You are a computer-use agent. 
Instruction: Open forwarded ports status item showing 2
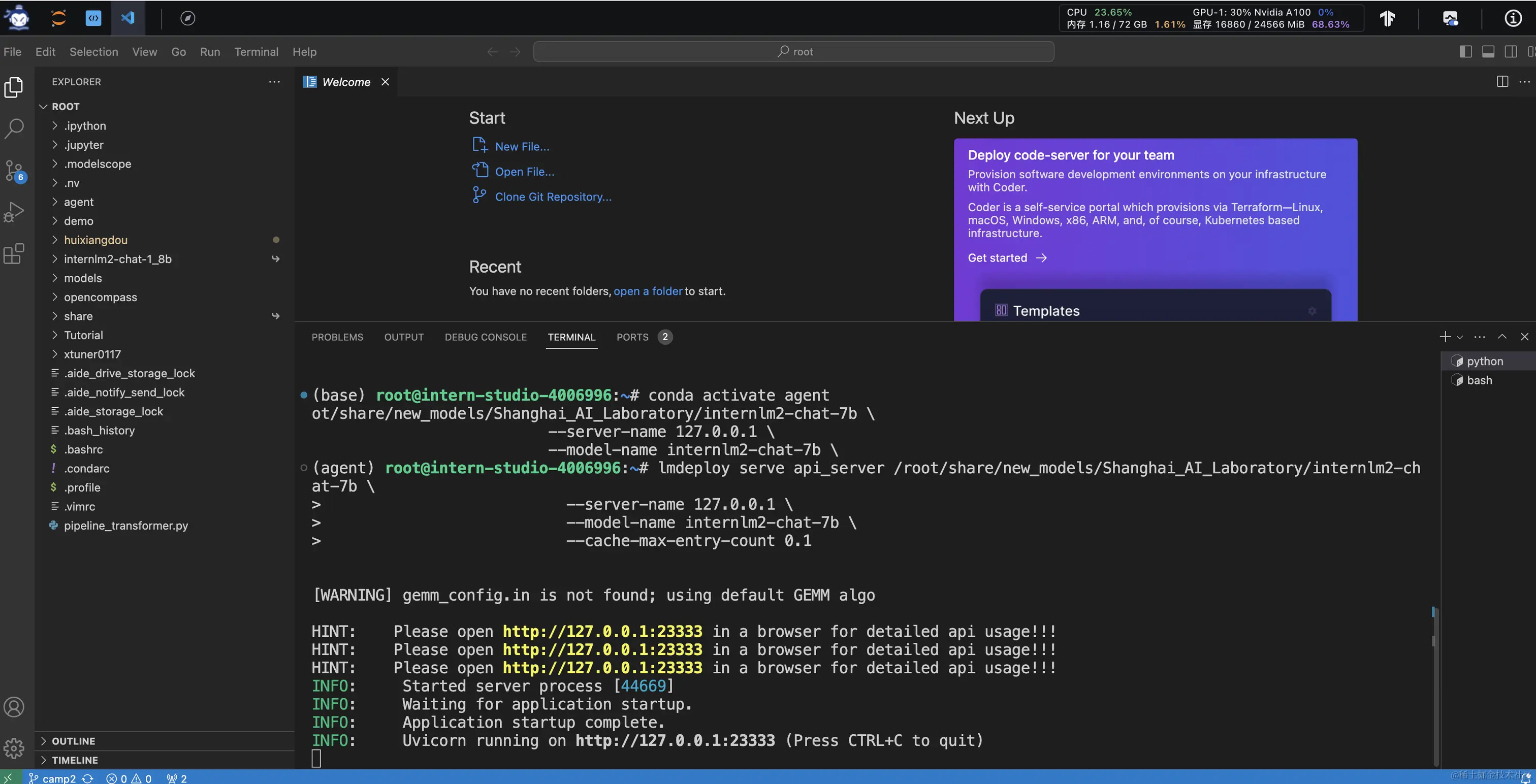point(176,778)
